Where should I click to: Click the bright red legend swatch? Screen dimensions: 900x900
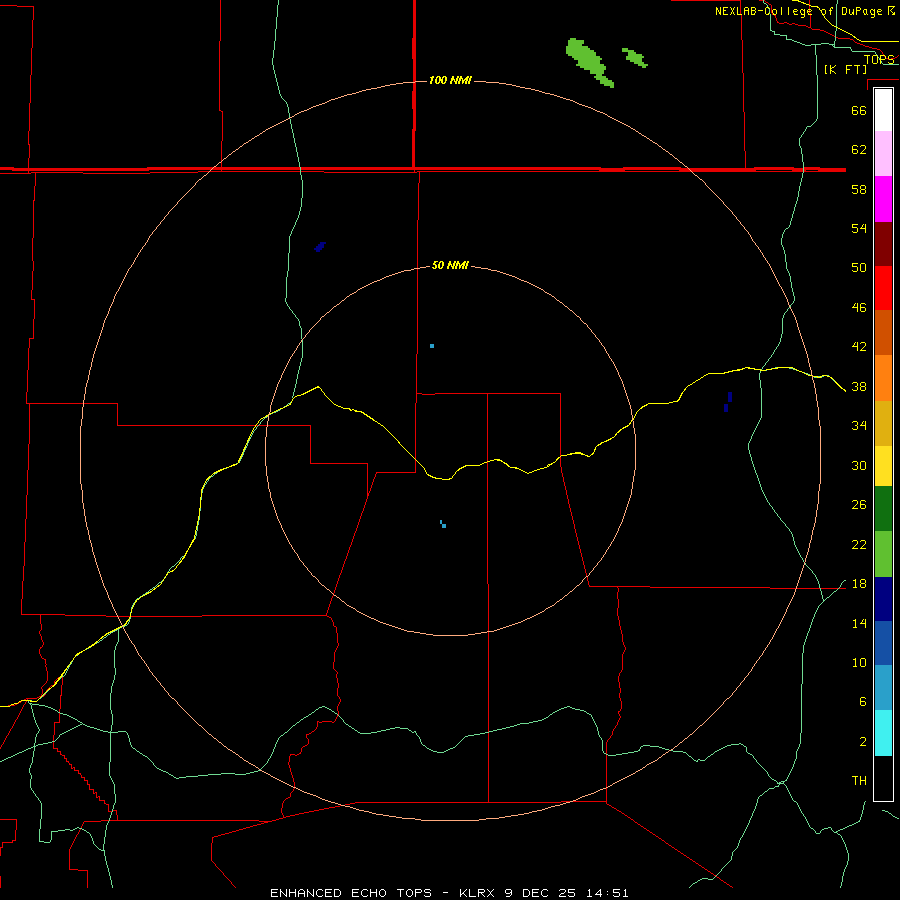883,288
